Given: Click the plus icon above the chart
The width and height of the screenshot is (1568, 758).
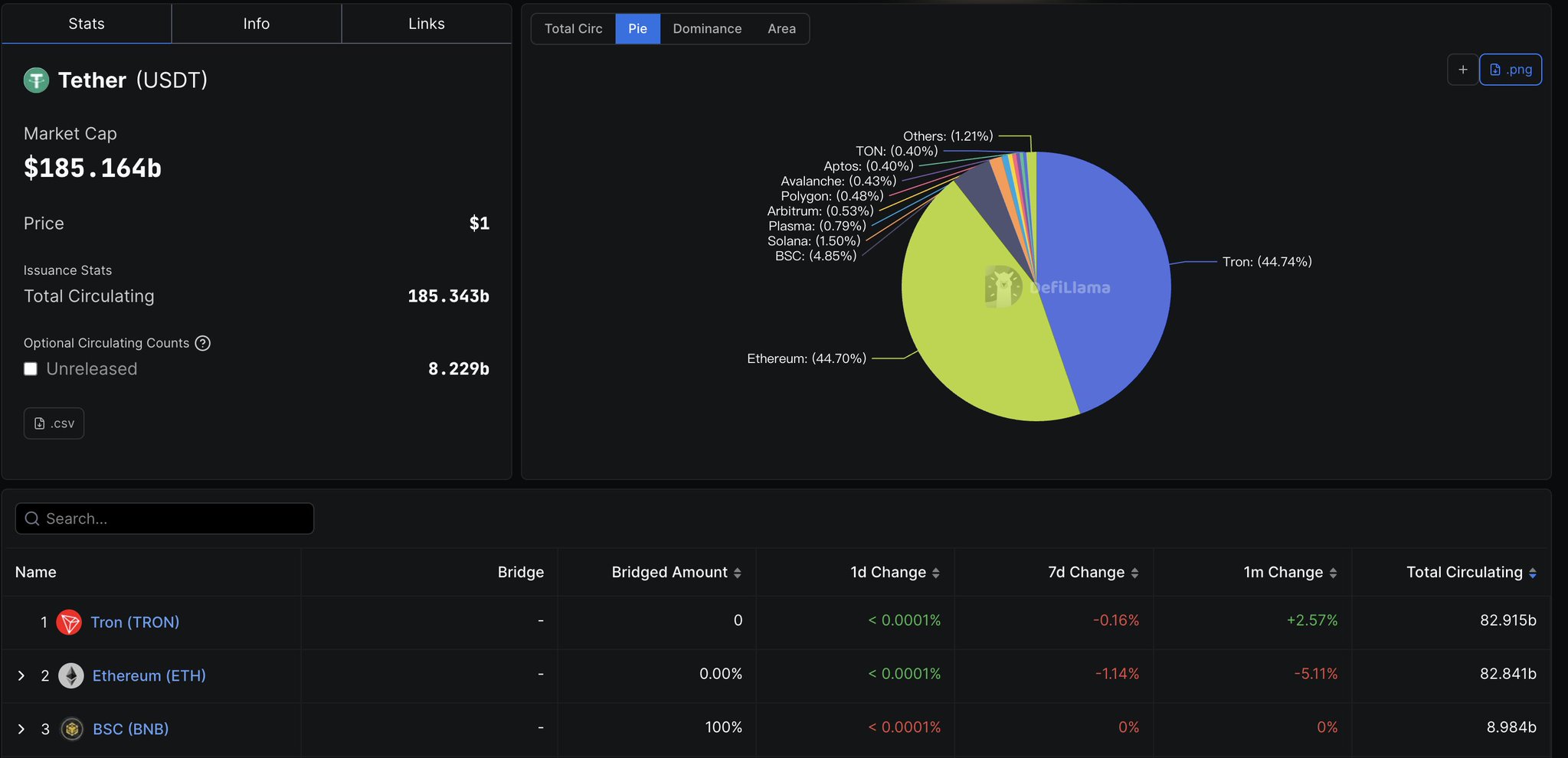Looking at the screenshot, I should pyautogui.click(x=1462, y=70).
